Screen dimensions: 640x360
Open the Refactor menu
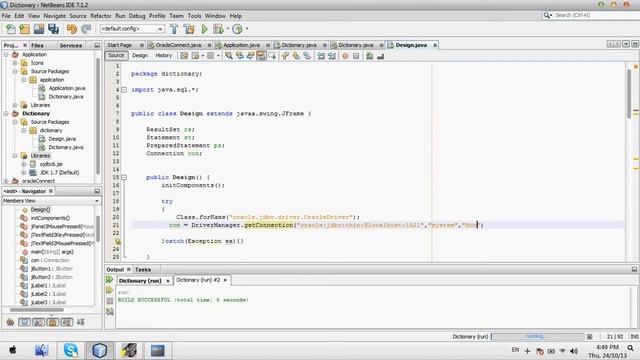[x=101, y=16]
